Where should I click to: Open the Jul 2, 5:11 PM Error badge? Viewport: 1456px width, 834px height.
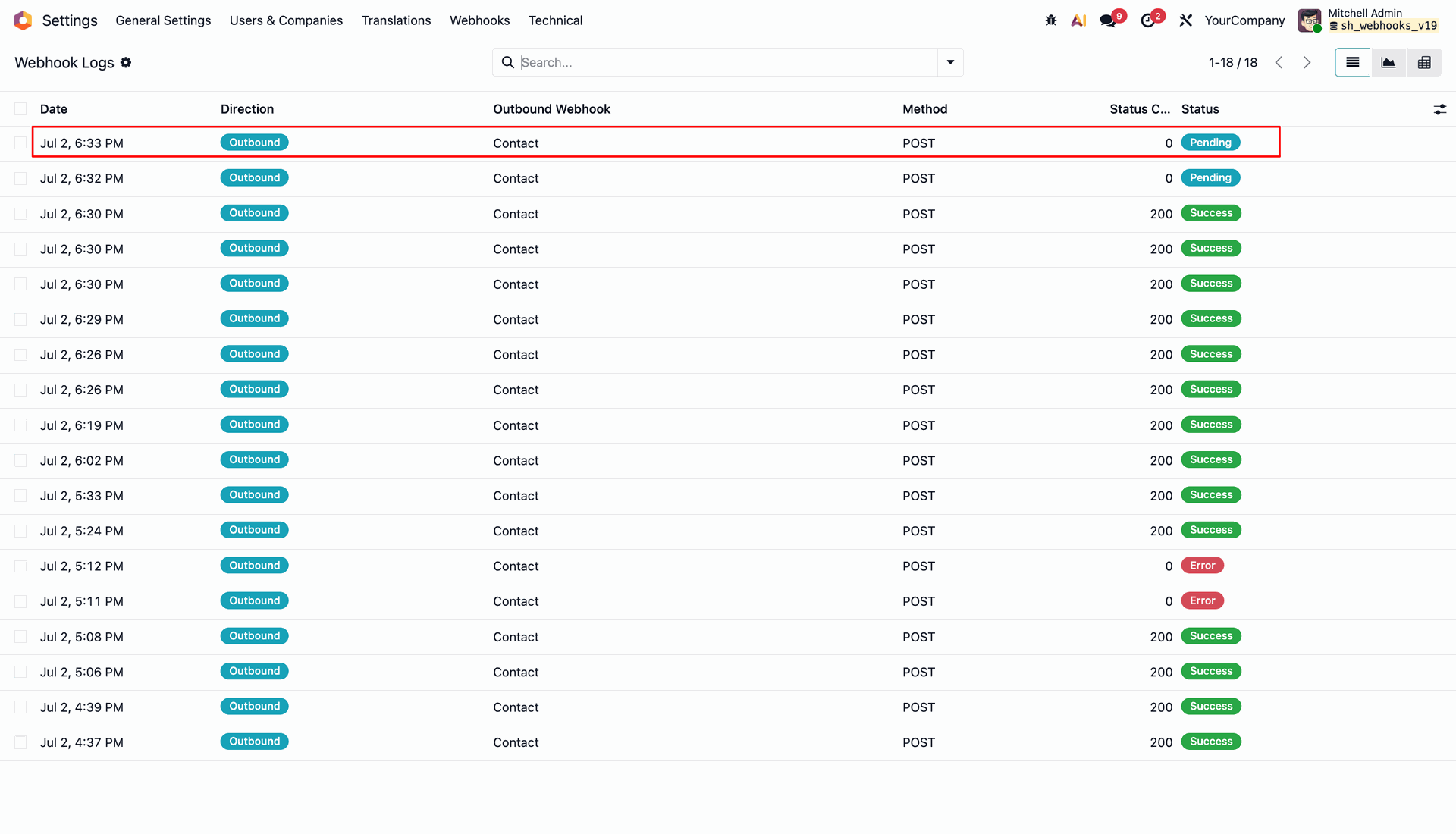click(1202, 600)
